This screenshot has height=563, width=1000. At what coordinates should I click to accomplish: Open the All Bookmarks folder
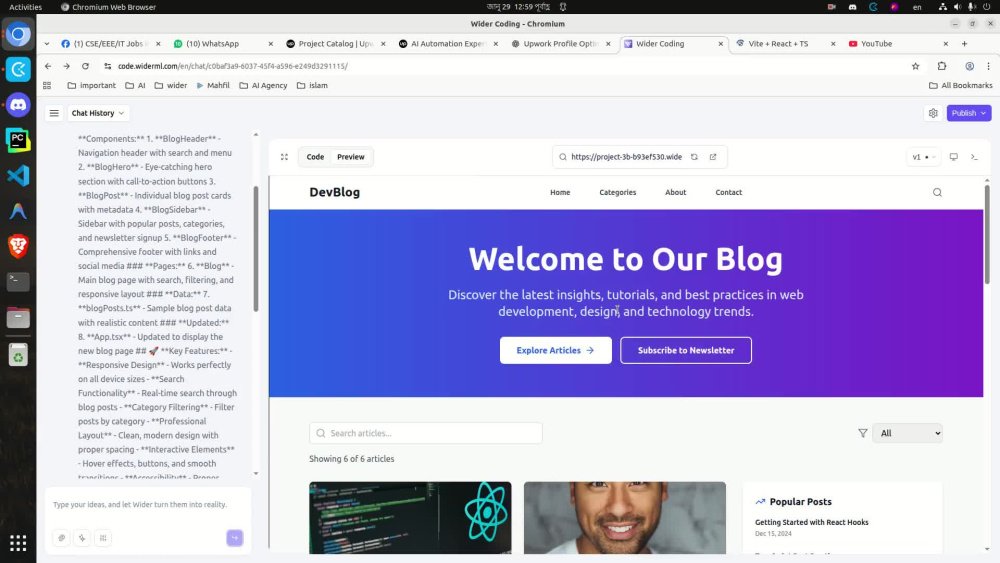(x=960, y=85)
